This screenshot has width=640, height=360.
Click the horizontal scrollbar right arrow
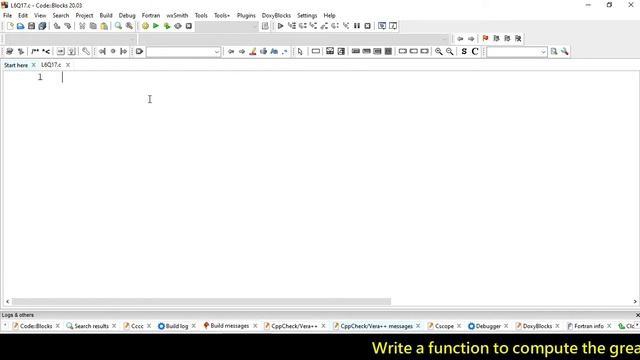(635, 302)
